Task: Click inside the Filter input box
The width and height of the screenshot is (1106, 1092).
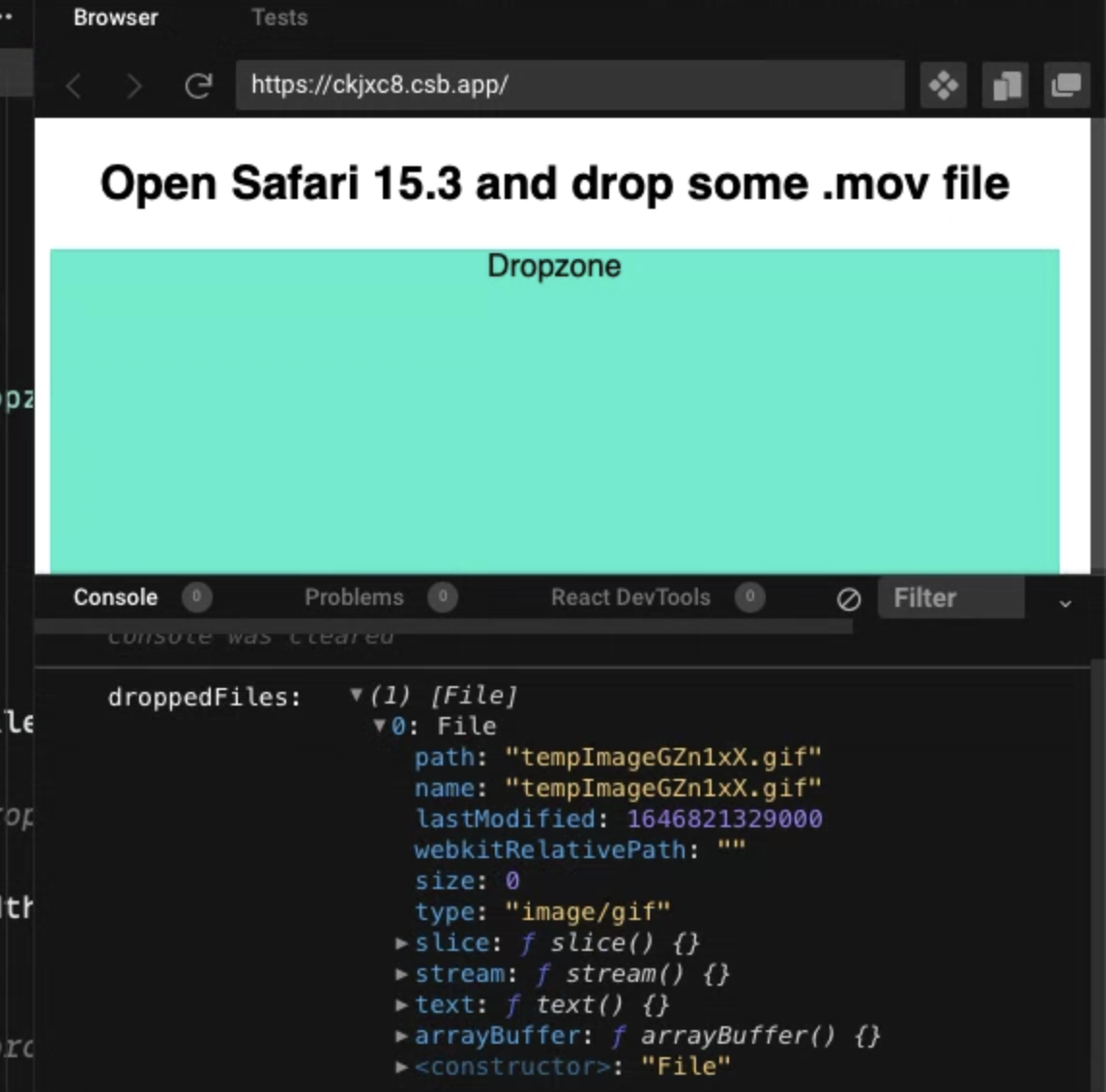Action: [950, 597]
